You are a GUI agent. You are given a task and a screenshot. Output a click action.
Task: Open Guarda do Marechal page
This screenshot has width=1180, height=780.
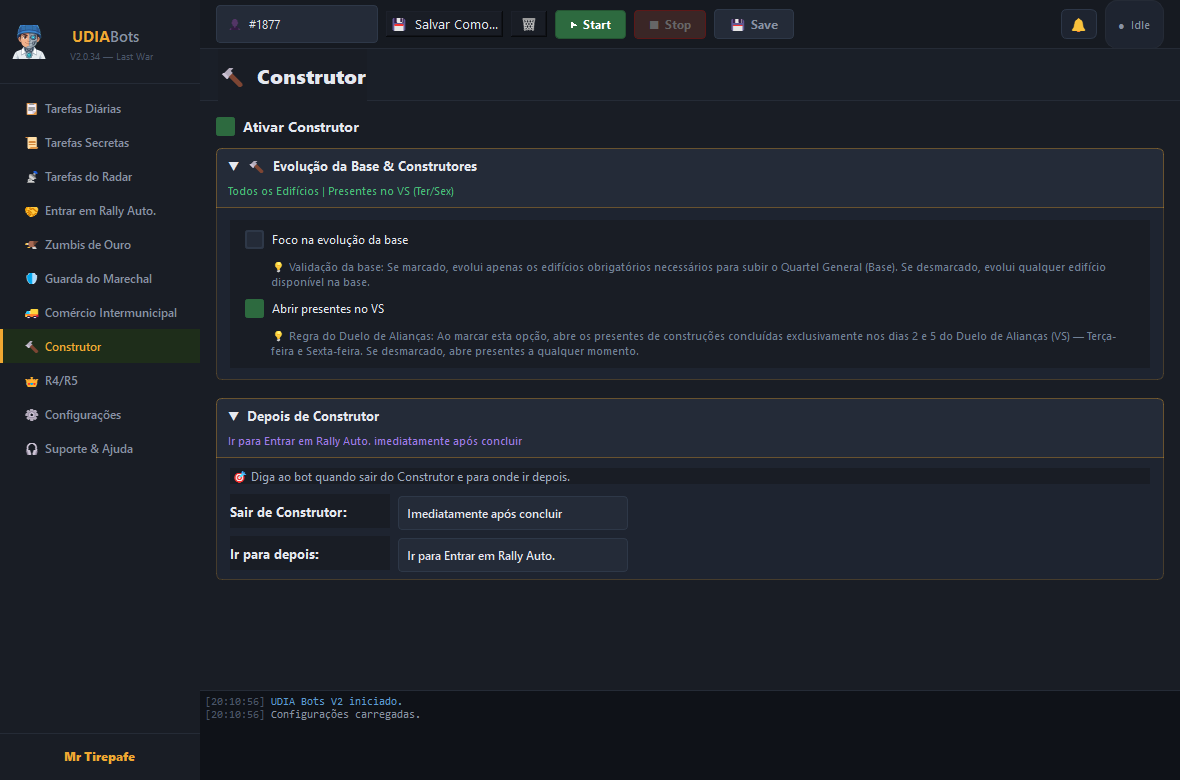pos(100,279)
